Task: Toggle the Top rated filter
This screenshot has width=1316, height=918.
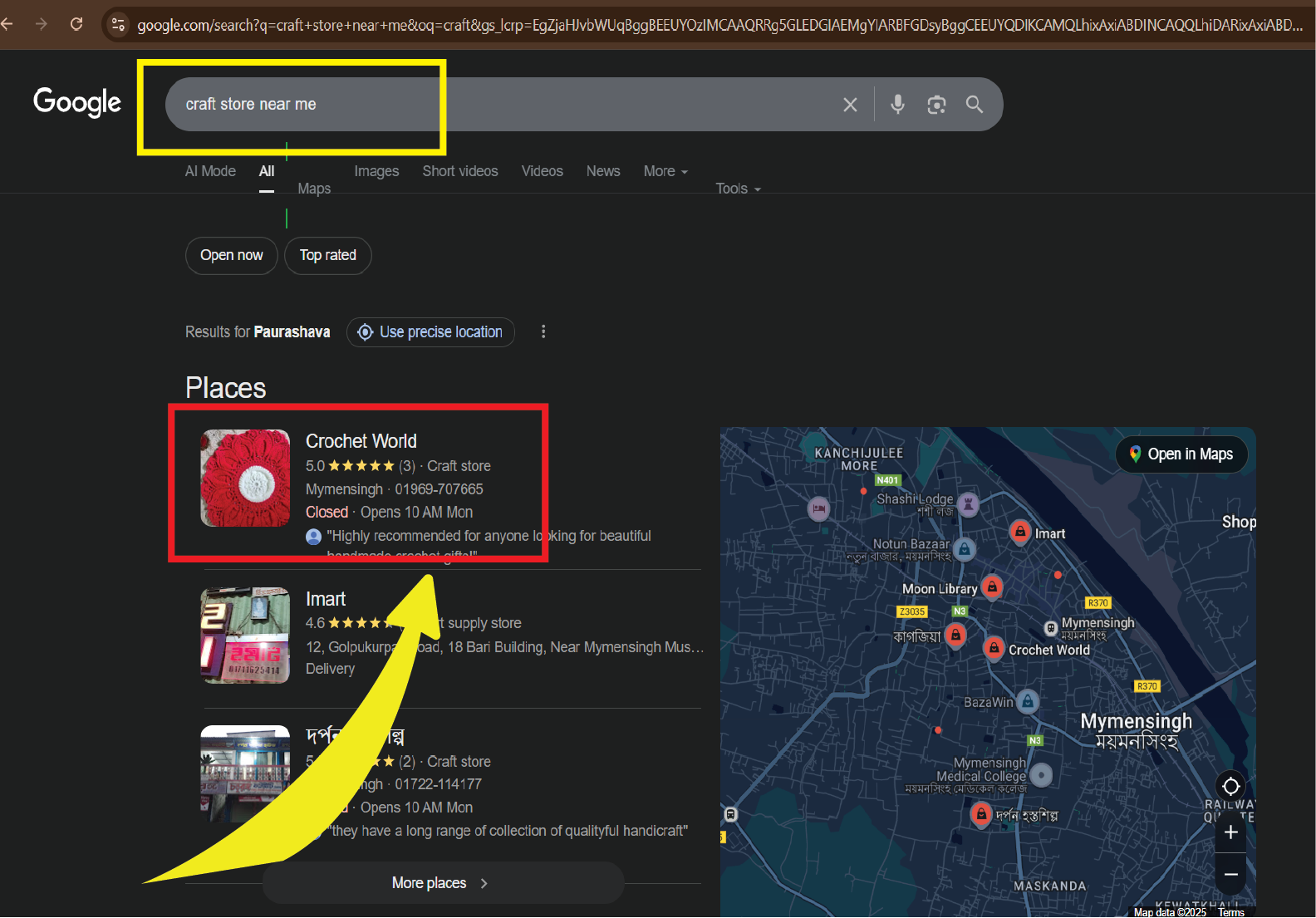Action: click(328, 255)
